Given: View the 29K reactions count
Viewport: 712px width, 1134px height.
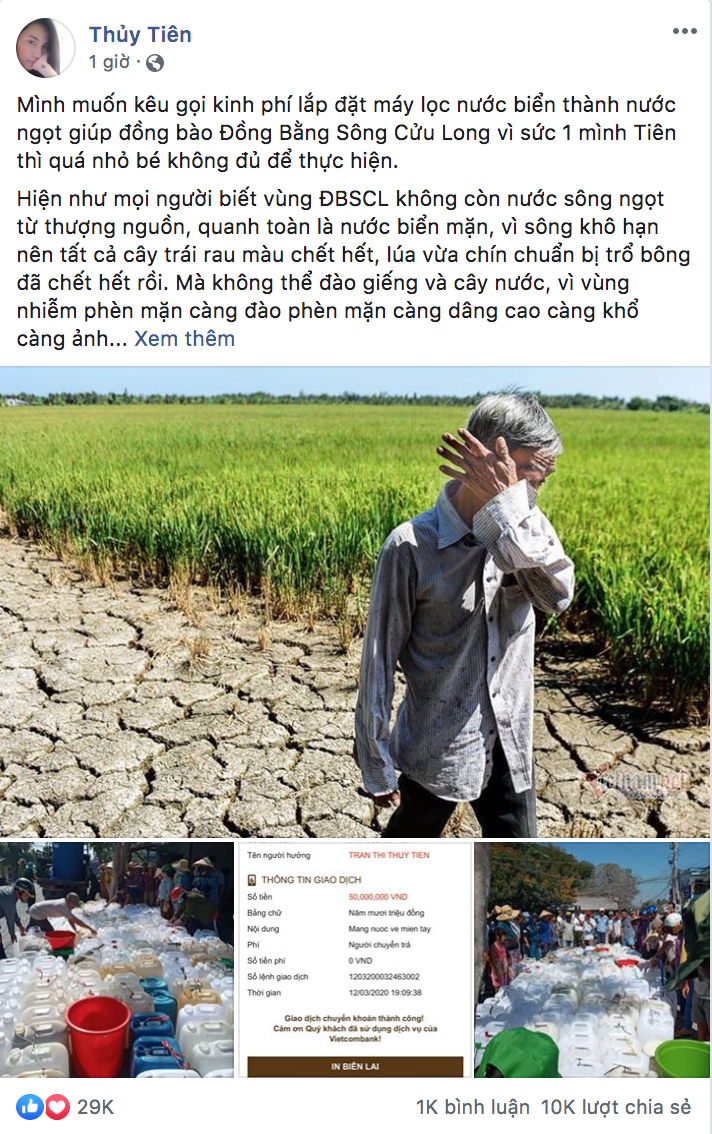Looking at the screenshot, I should [96, 1107].
